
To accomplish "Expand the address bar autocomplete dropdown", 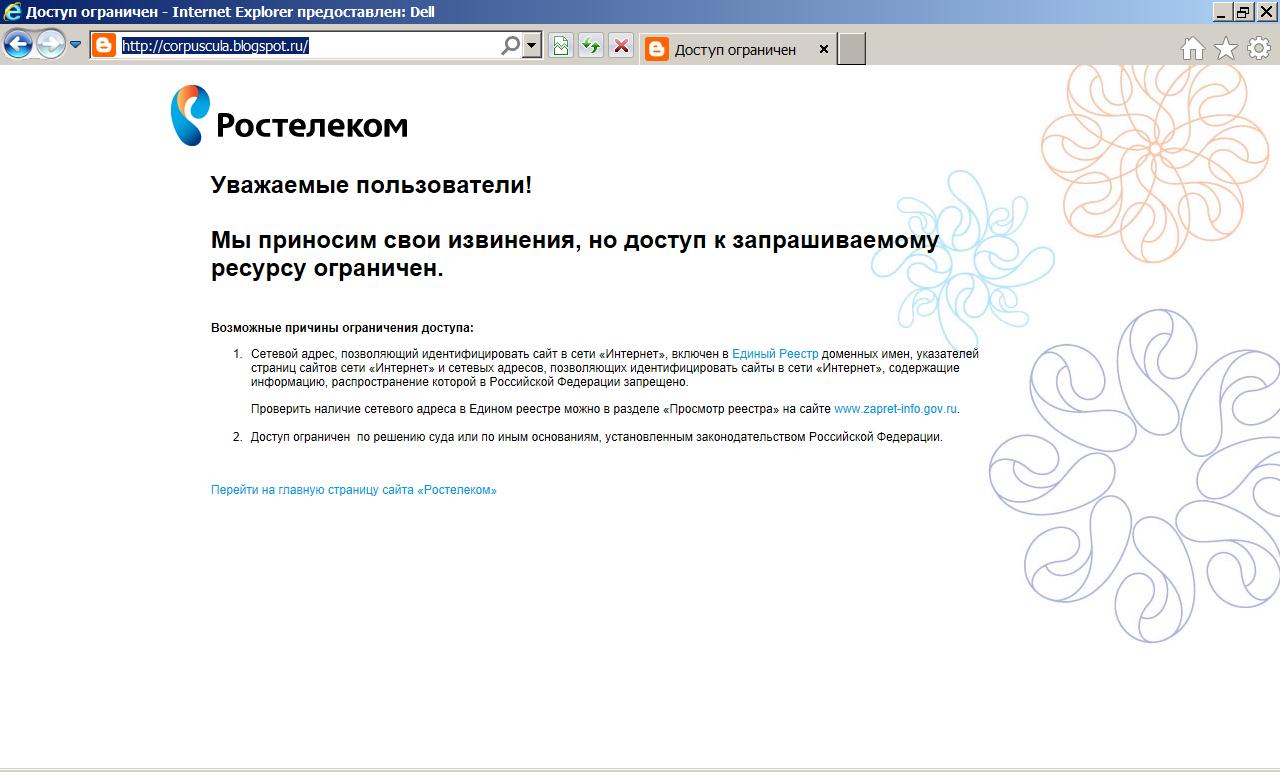I will (x=532, y=45).
